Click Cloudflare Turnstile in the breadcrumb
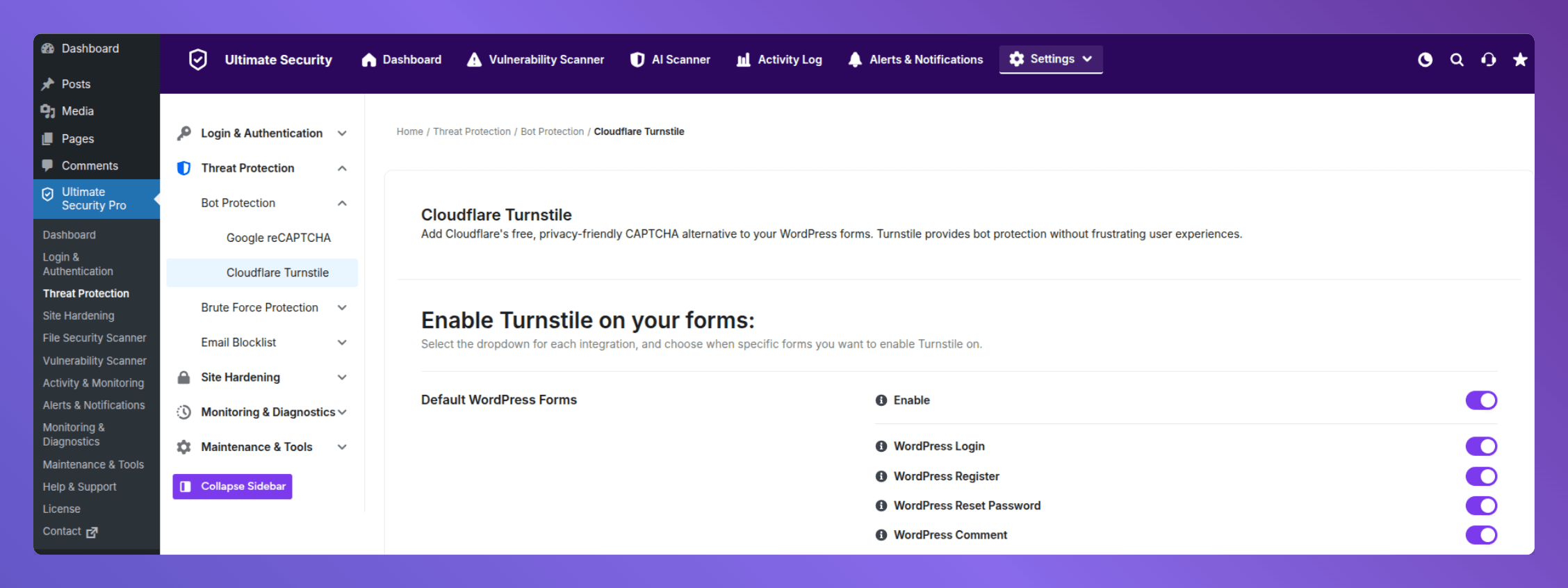The image size is (1568, 588). (x=639, y=131)
